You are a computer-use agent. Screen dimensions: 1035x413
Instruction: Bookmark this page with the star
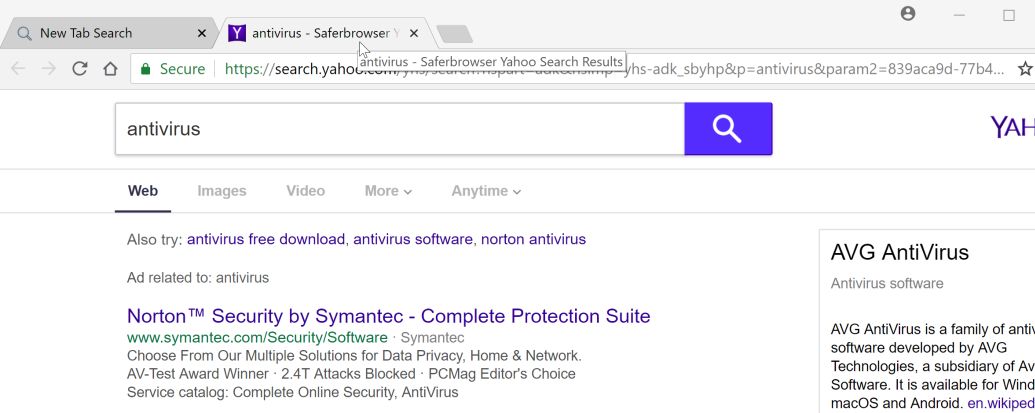coord(1024,69)
